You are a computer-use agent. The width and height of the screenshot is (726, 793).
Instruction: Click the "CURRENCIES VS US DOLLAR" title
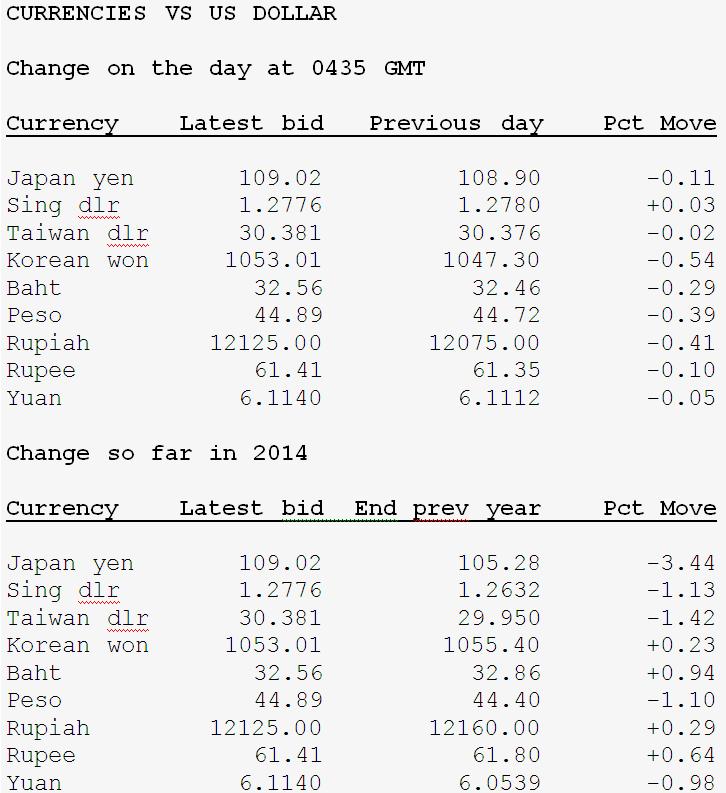point(171,14)
